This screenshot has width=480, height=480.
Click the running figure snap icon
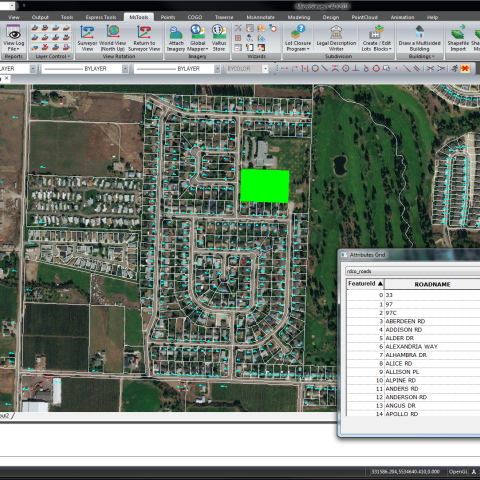pyautogui.click(x=455, y=68)
